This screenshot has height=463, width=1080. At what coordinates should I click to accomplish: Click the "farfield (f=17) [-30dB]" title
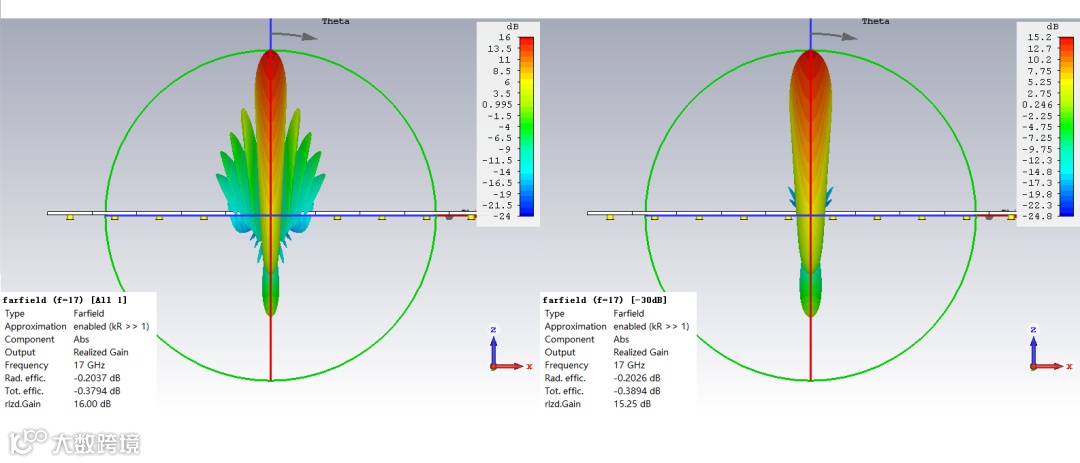(x=605, y=300)
